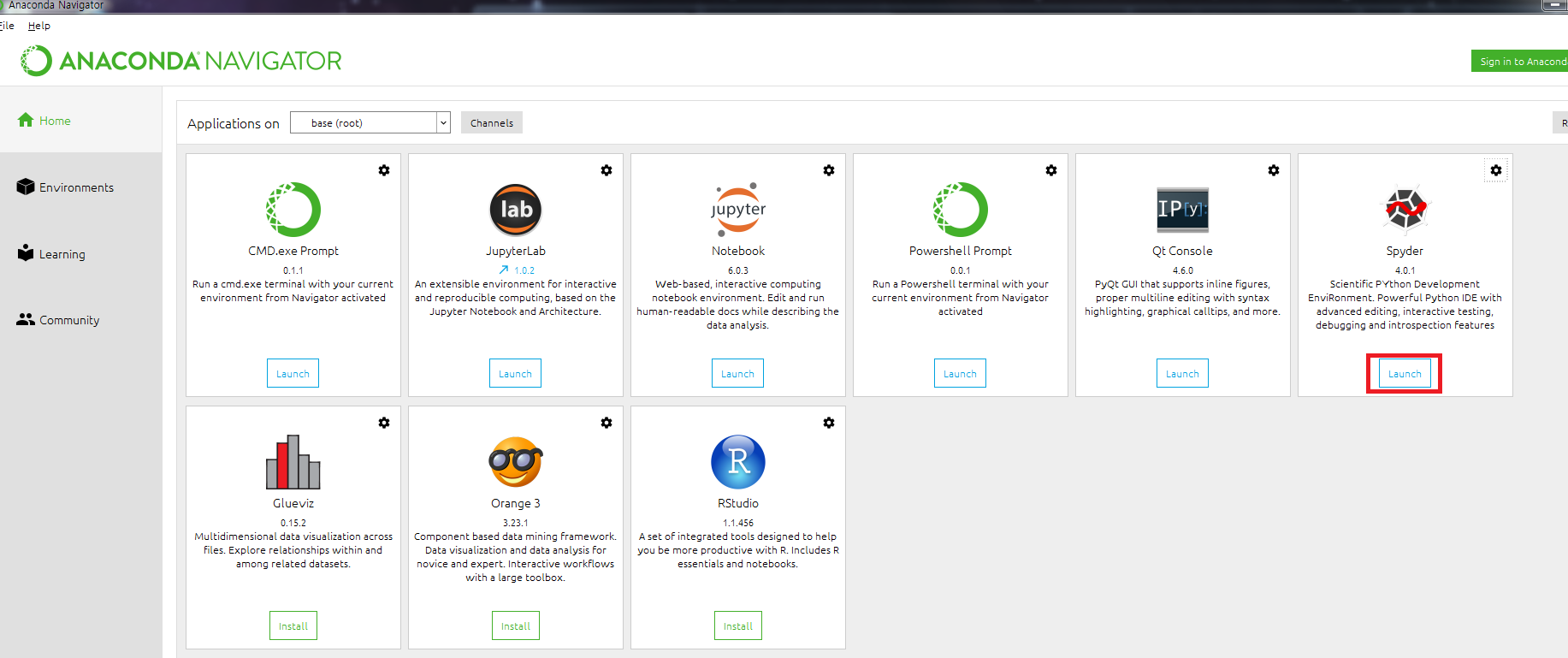Launch Jupyter Notebook

tap(738, 374)
